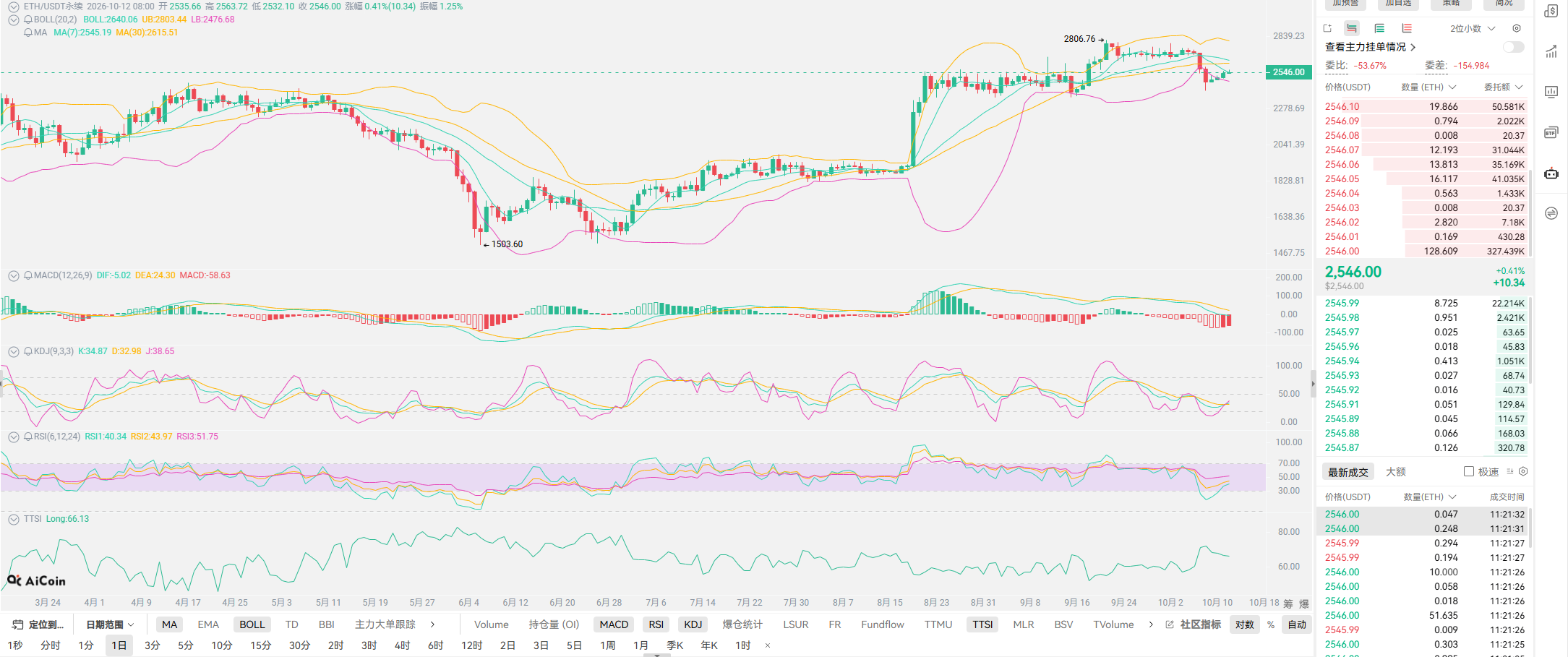The width and height of the screenshot is (1568, 657).
Task: Open 数量 (ETH) dropdown in order book header
Action: click(1428, 87)
